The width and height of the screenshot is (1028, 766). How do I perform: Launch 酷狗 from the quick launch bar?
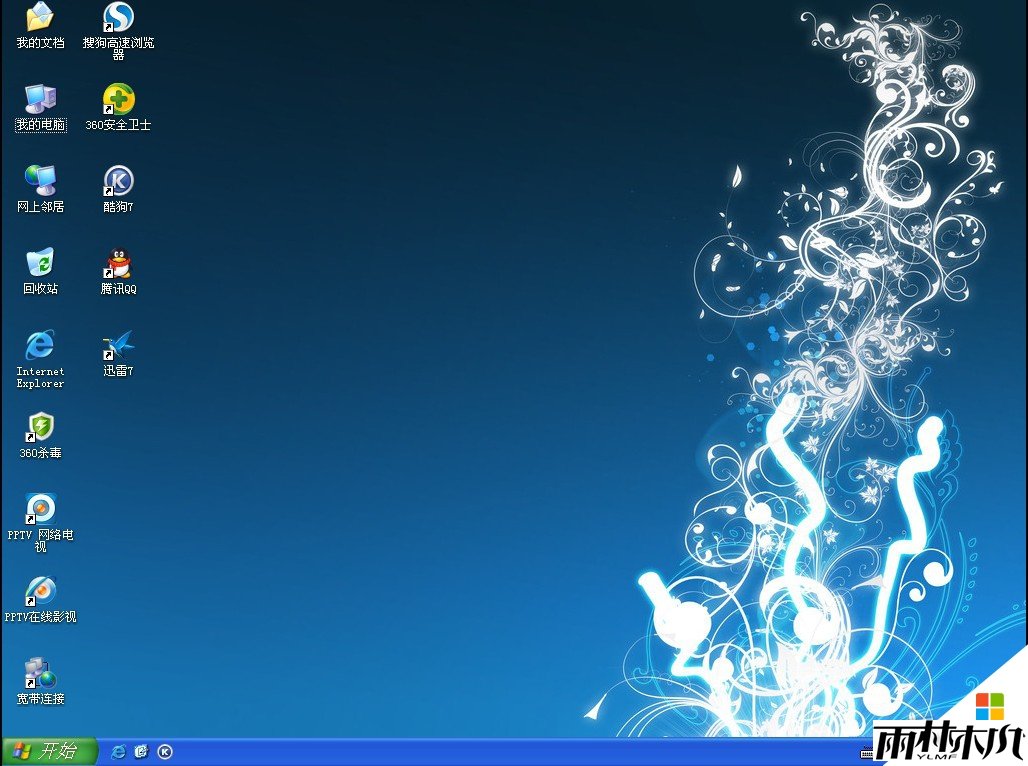165,752
